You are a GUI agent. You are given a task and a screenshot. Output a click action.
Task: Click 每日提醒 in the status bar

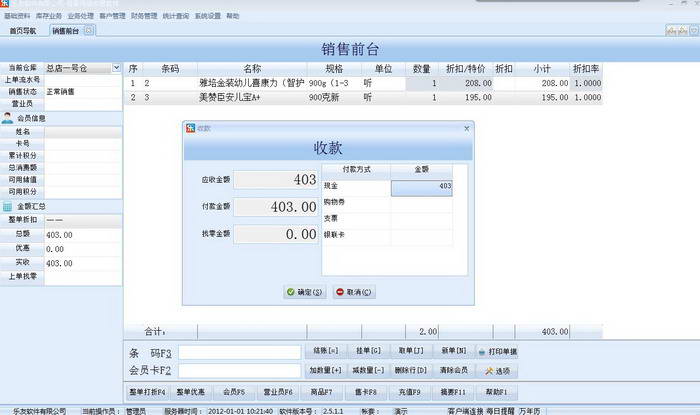tap(500, 411)
